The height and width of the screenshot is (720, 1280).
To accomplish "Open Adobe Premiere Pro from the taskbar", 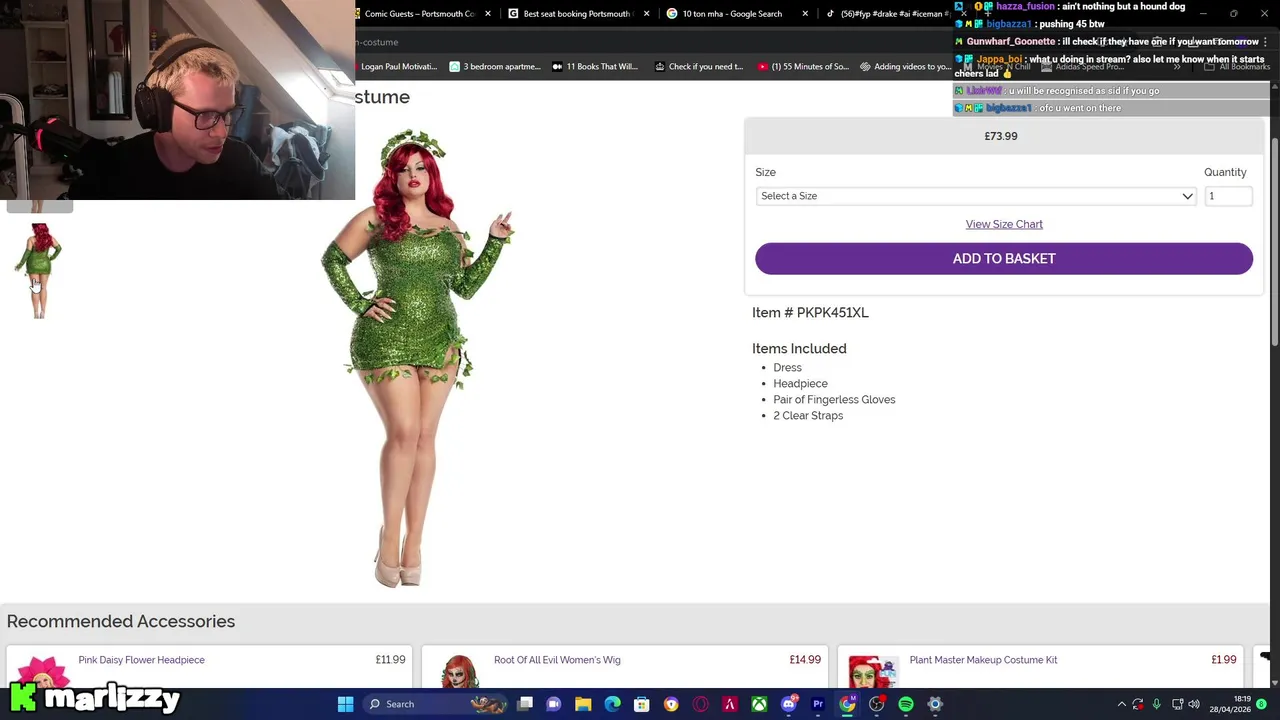I will coord(818,704).
